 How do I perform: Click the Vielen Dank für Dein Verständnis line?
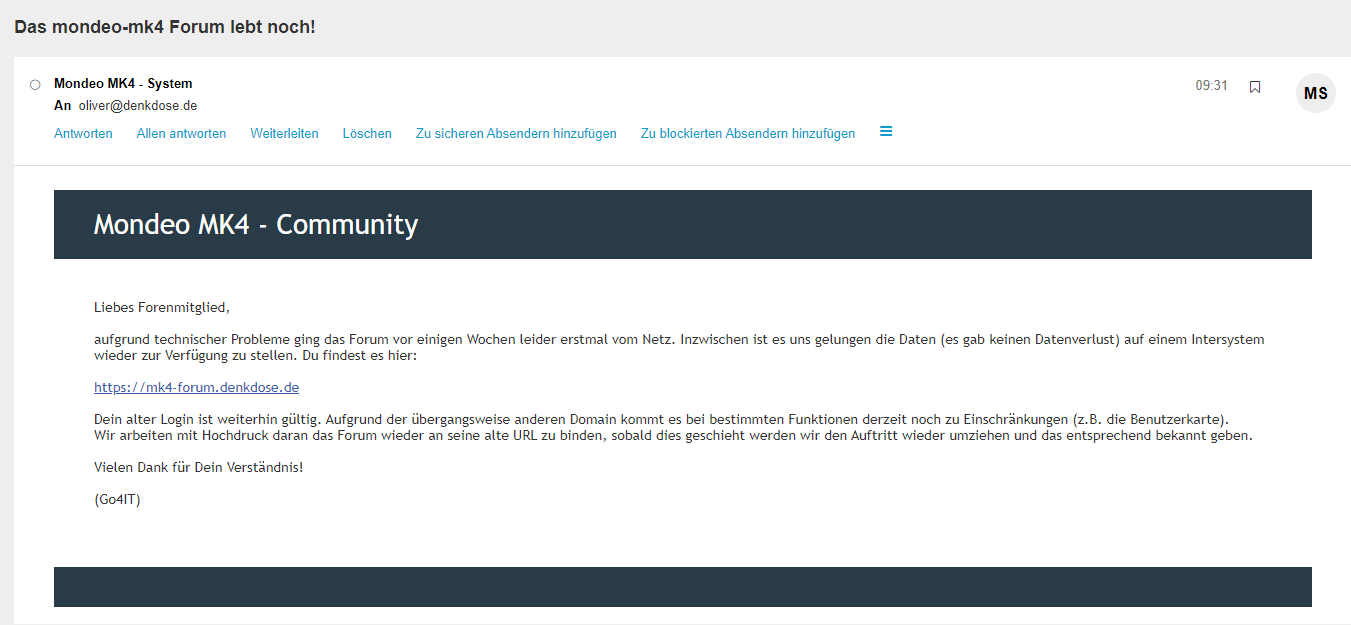tap(198, 468)
